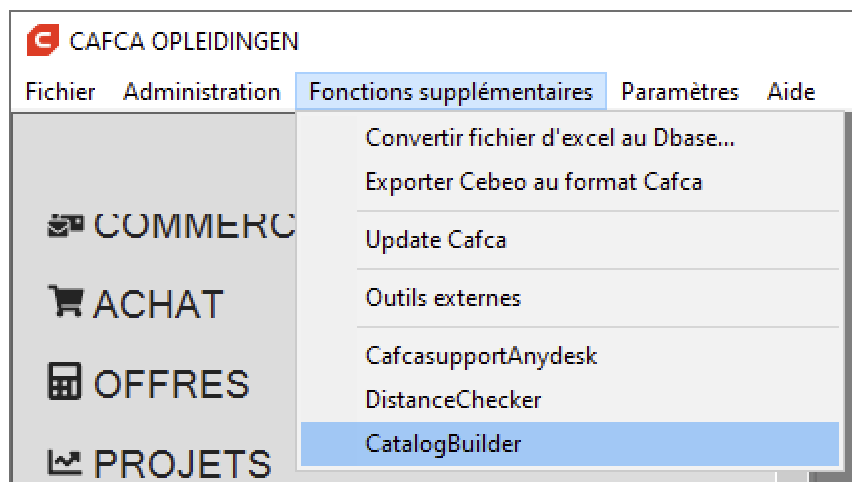Open the ACHAT module label

[x=158, y=304]
